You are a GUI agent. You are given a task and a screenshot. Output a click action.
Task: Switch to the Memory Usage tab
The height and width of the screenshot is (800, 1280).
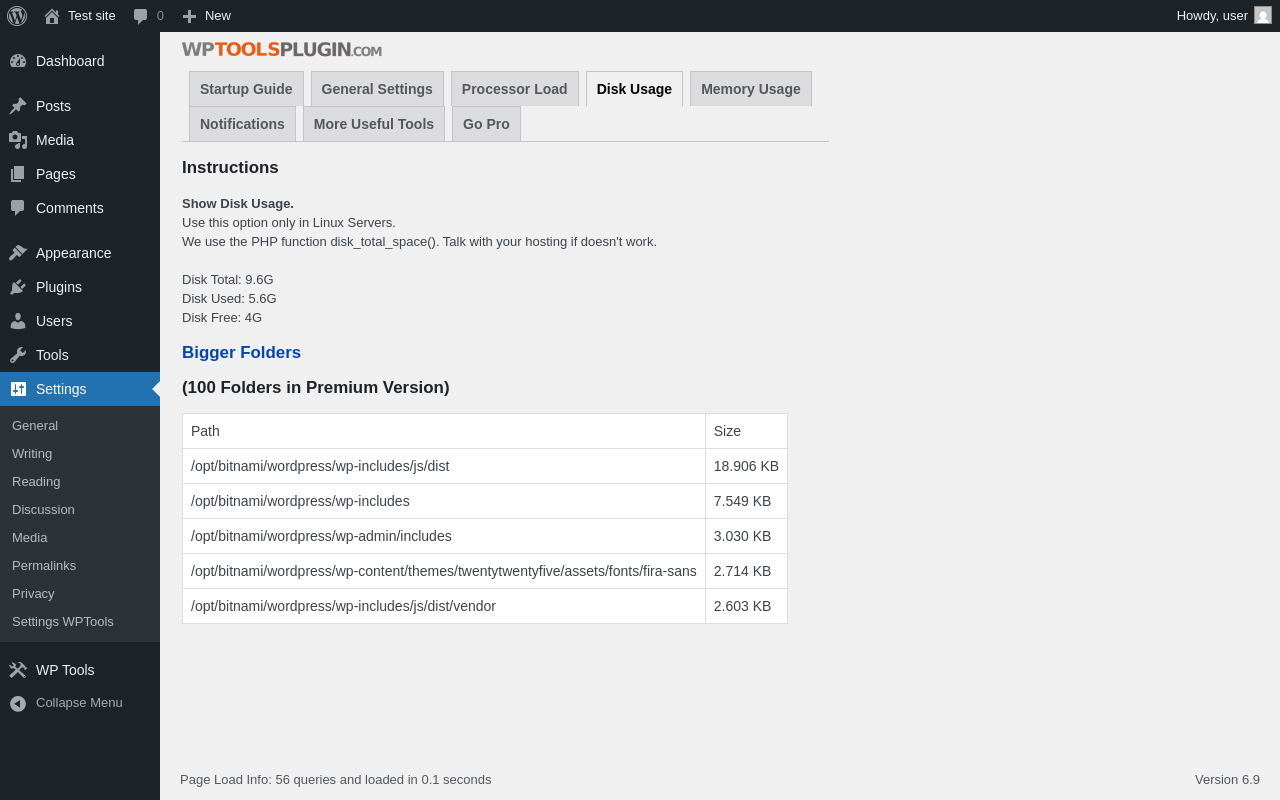(750, 89)
